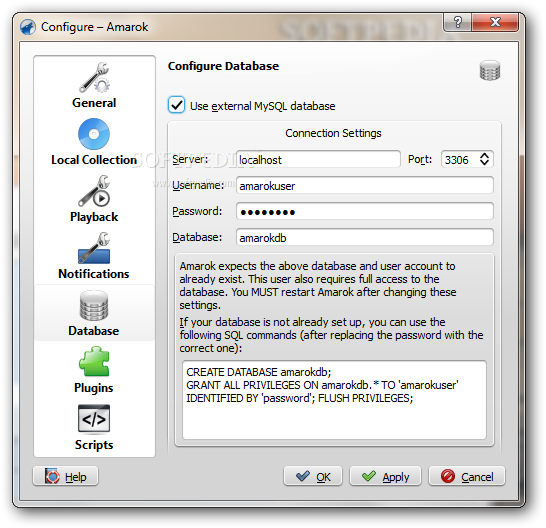Viewport: 546px width, 528px height.
Task: Focus the Username field containing amarokuser
Action: tap(365, 185)
